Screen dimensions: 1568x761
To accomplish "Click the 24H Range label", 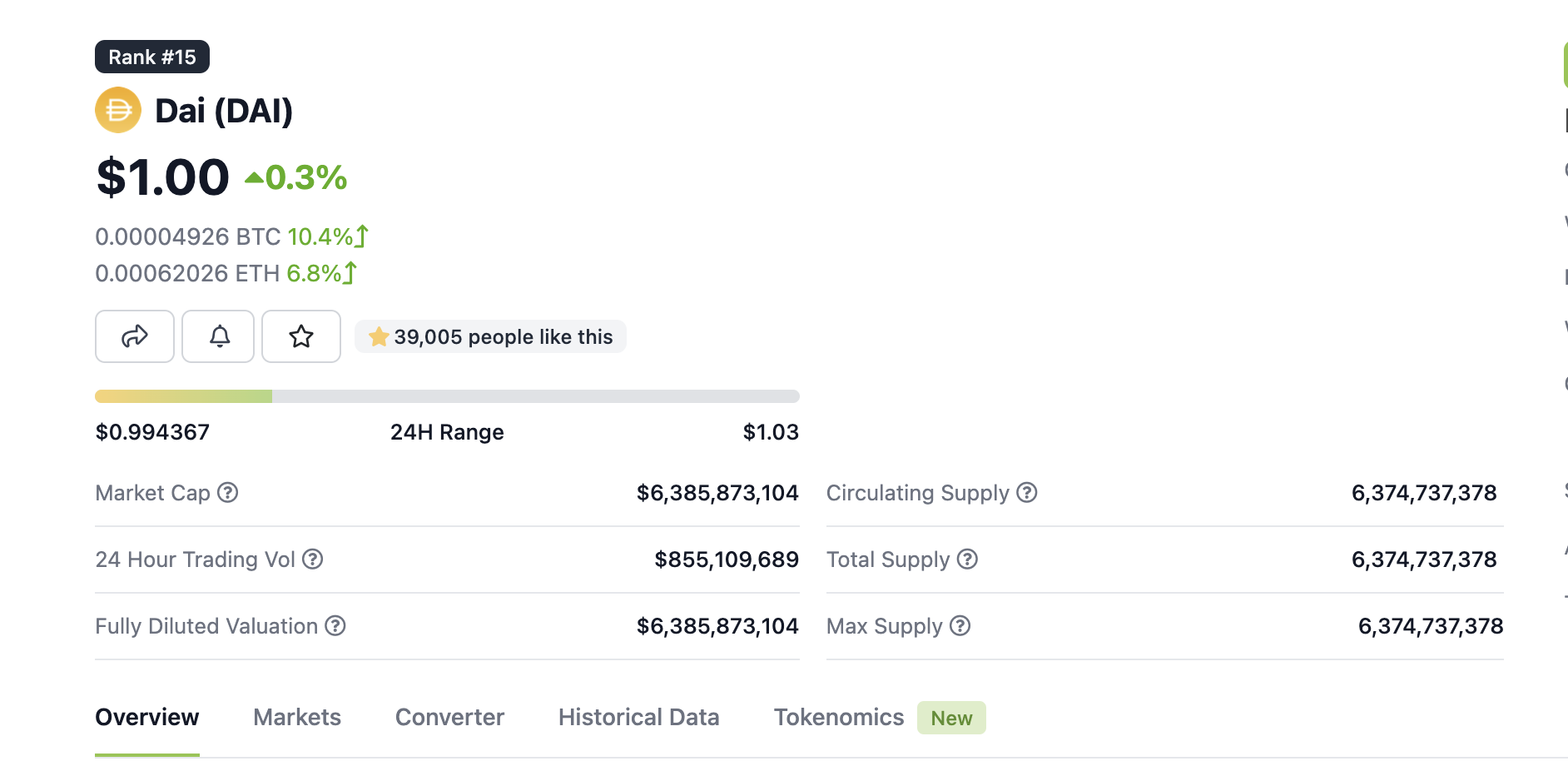I will coord(447,432).
